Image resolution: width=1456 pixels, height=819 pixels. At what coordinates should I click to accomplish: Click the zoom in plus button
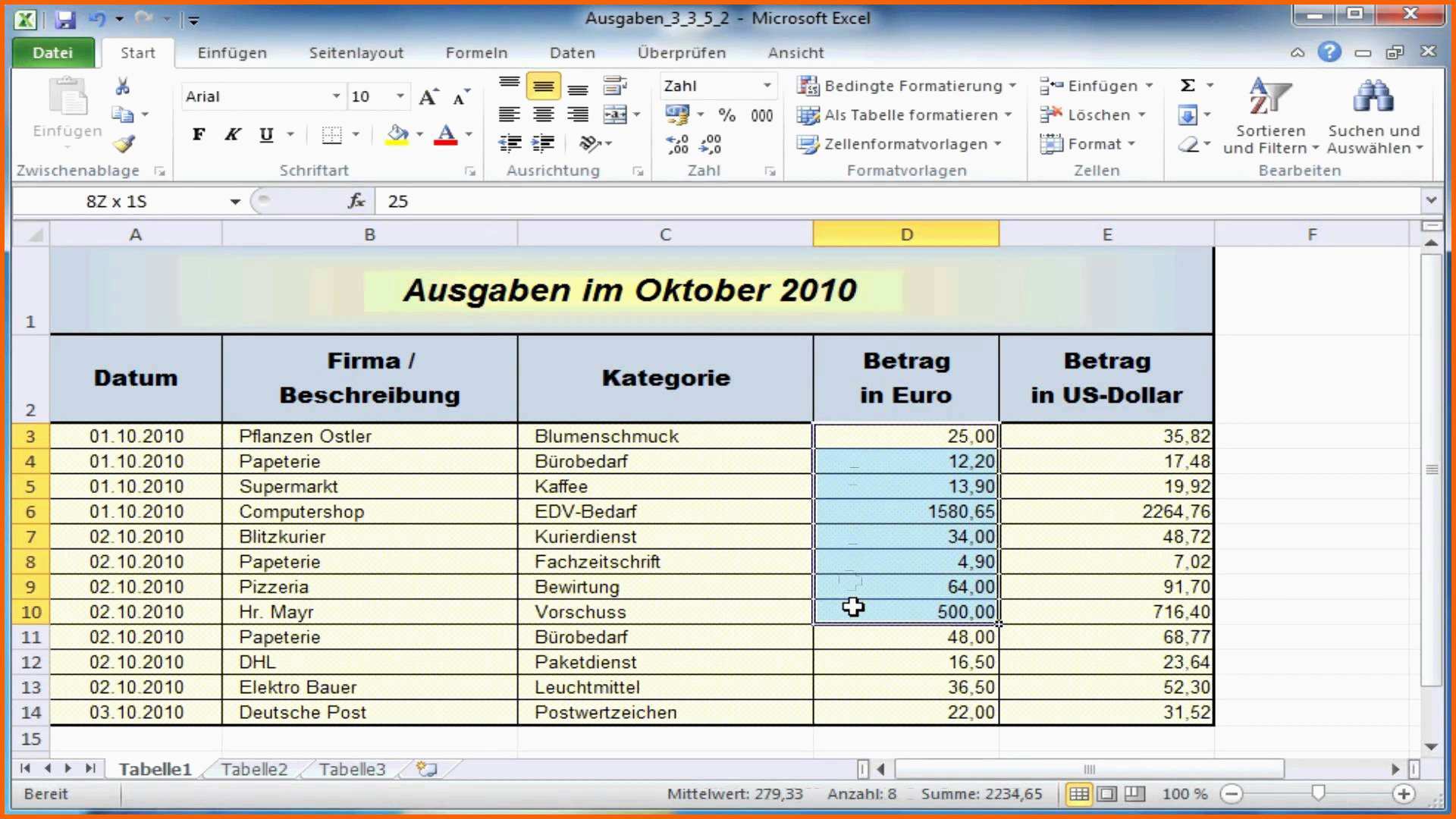coord(1404,794)
